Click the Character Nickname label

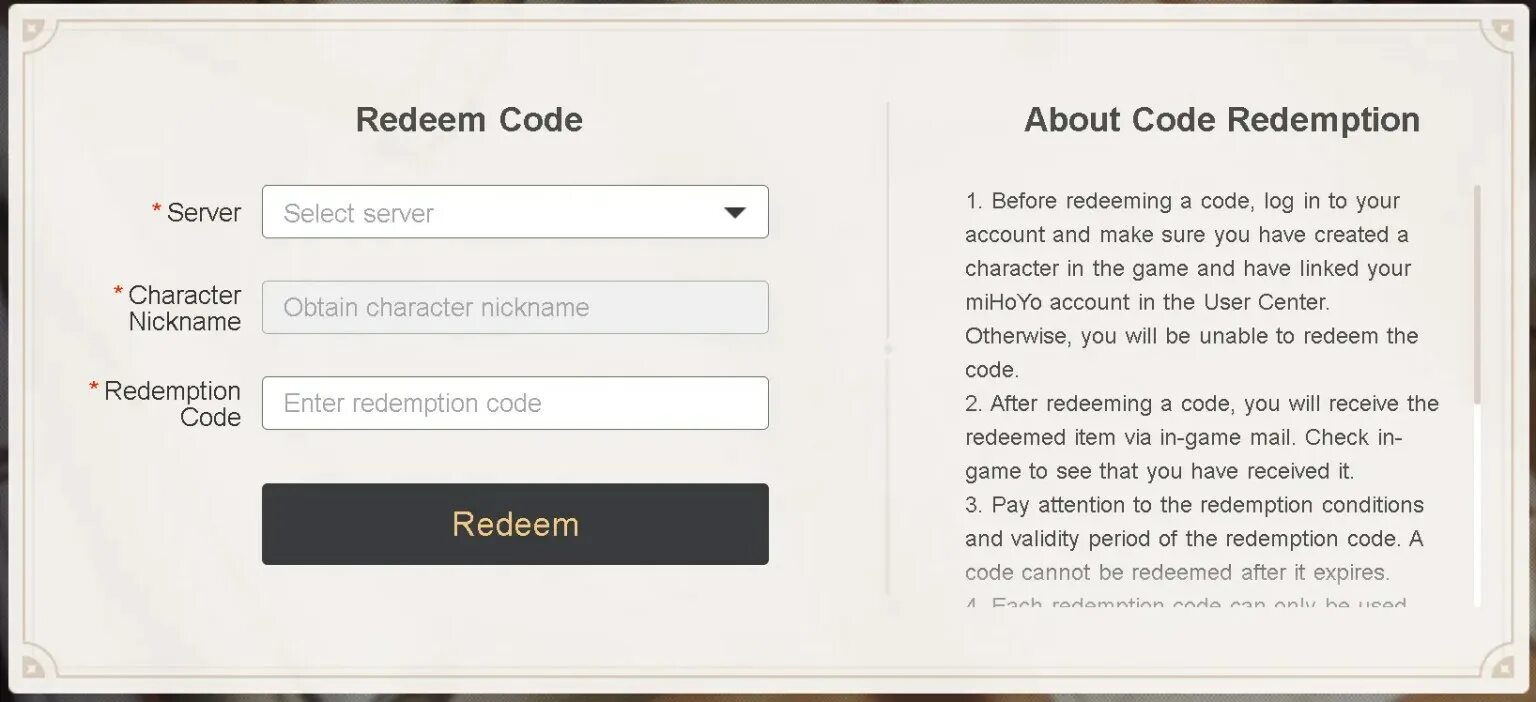point(185,308)
